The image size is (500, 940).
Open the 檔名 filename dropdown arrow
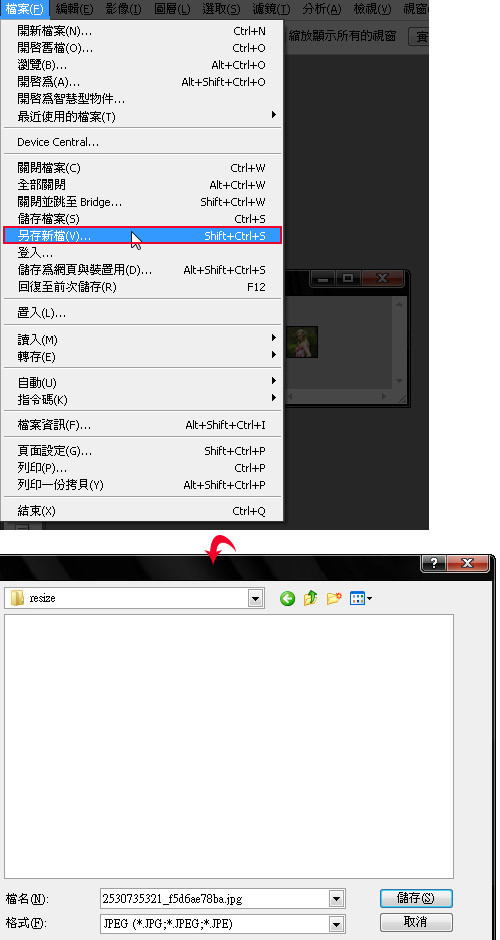337,899
